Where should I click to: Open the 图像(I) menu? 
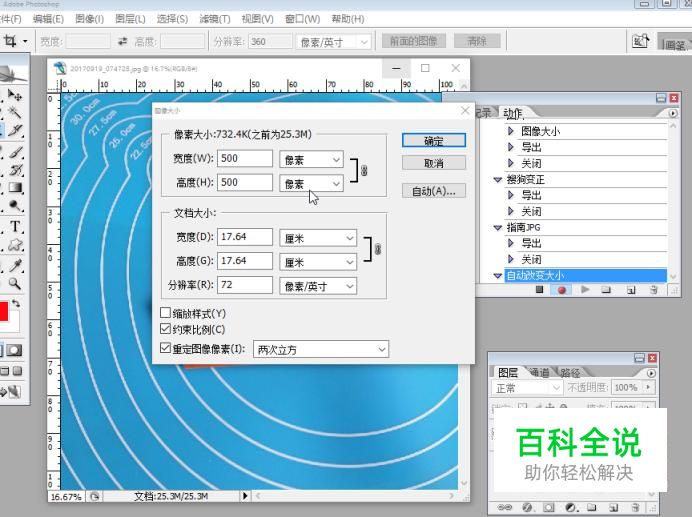pyautogui.click(x=89, y=19)
